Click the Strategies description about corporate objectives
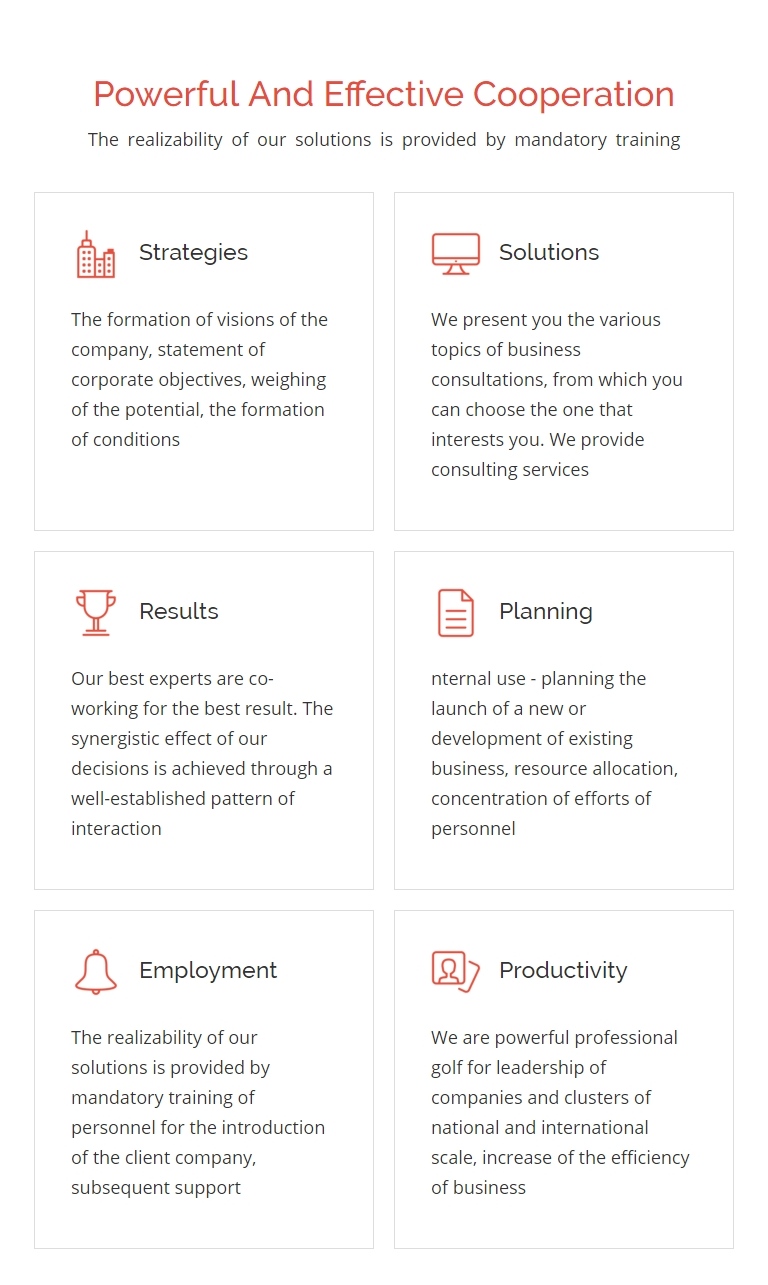 200,380
